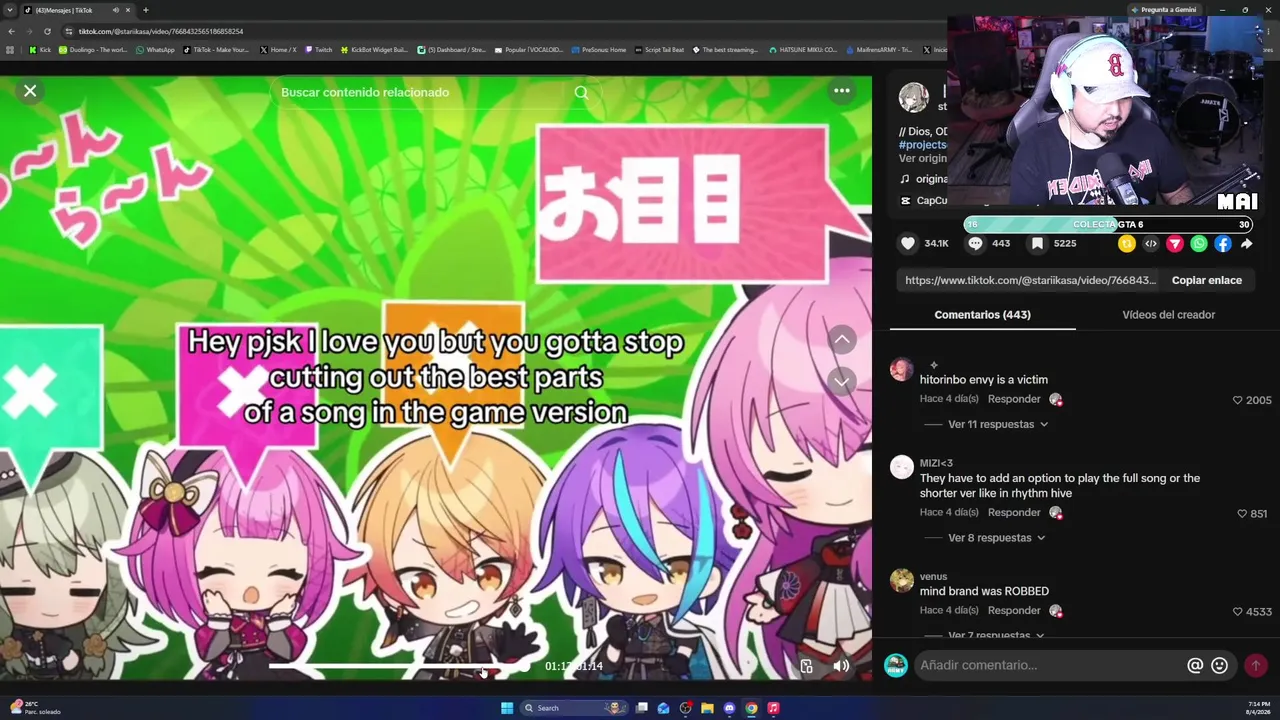Send to friends via red icon

[1175, 244]
